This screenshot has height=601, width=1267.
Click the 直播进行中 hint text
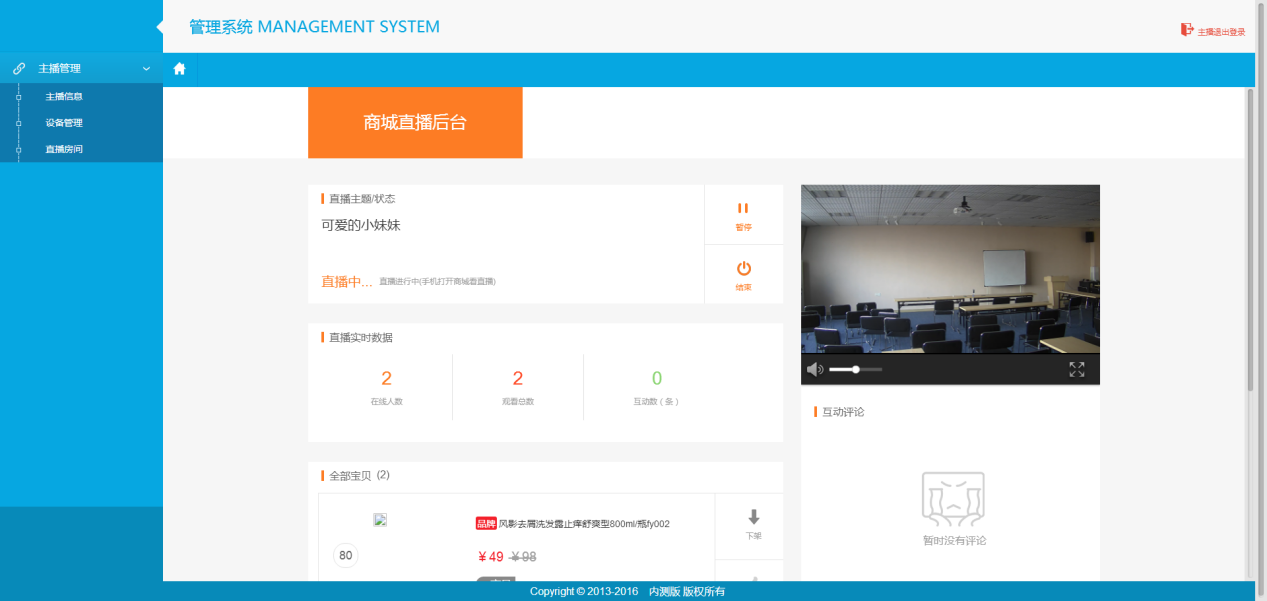(437, 282)
